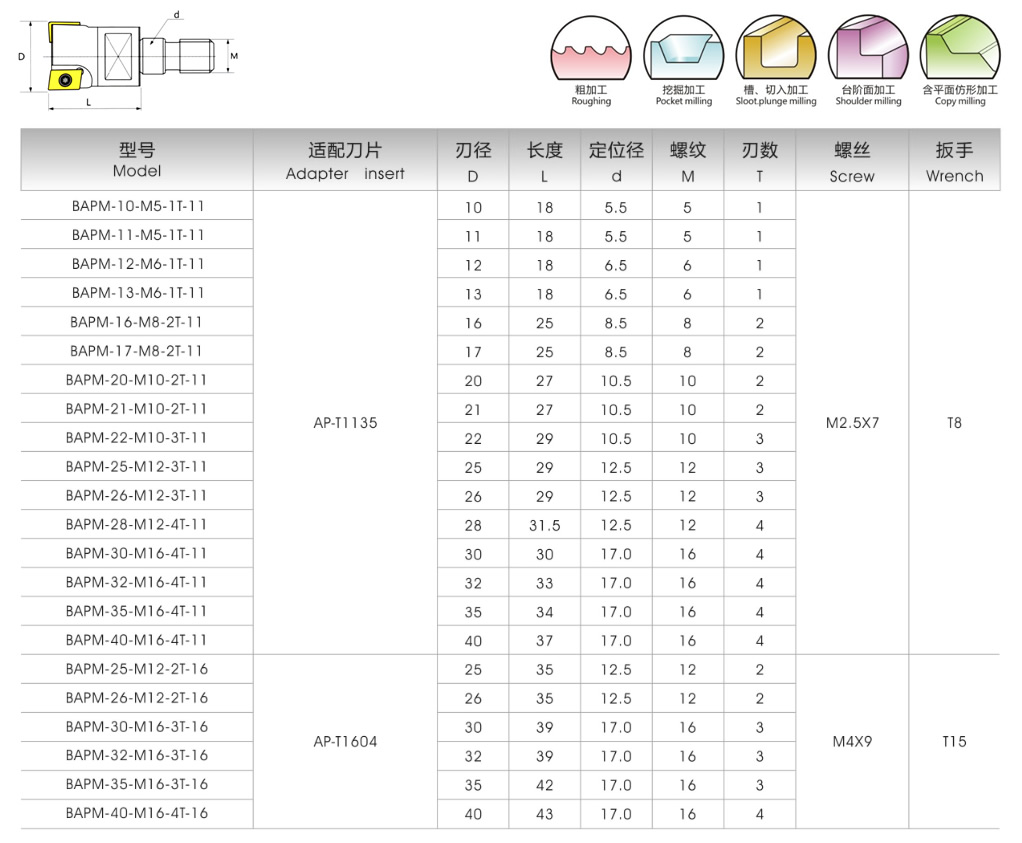Viewport: 1022px width, 843px height.
Task: Select model BAPM-30-M16-3T-16
Action: pyautogui.click(x=137, y=726)
